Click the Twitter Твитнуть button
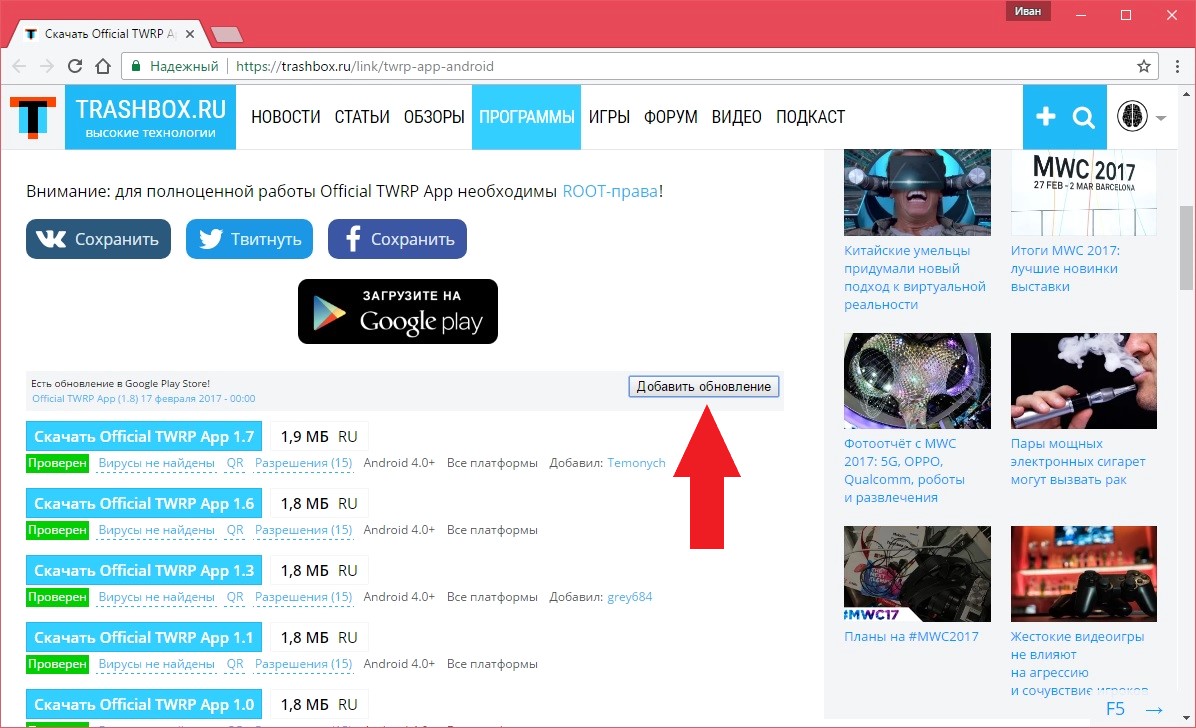This screenshot has height=728, width=1196. coord(249,239)
